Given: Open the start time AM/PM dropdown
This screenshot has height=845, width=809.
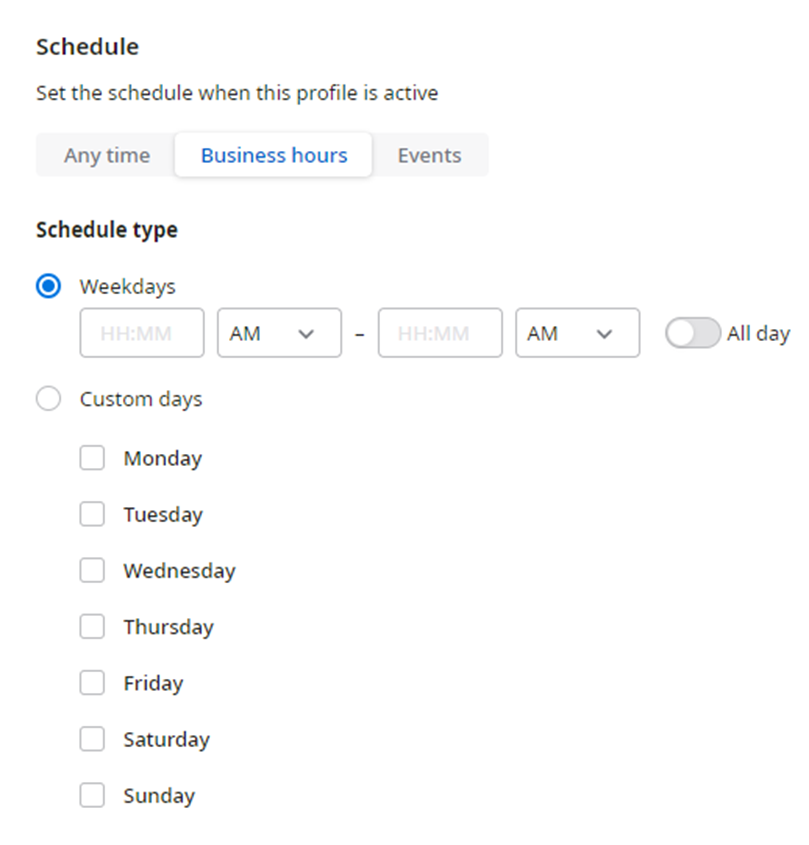Looking at the screenshot, I should tap(279, 333).
